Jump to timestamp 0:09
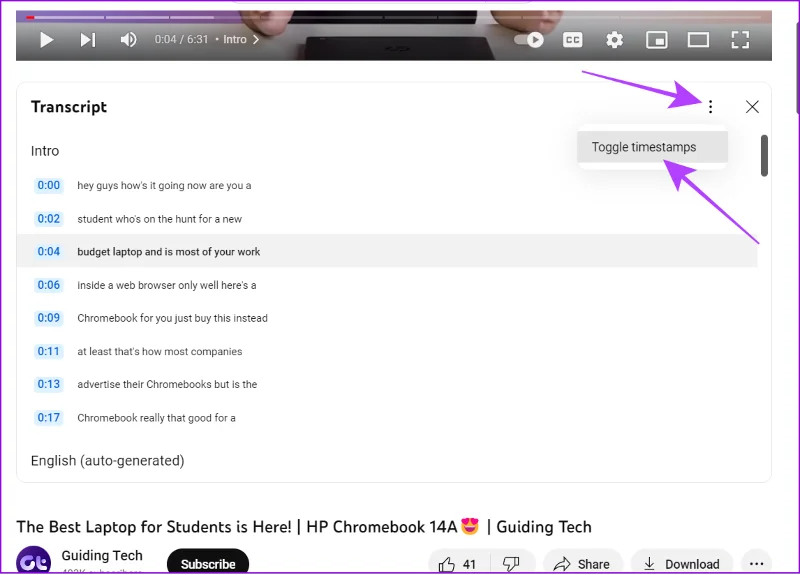Viewport: 800px width, 575px height. [48, 318]
